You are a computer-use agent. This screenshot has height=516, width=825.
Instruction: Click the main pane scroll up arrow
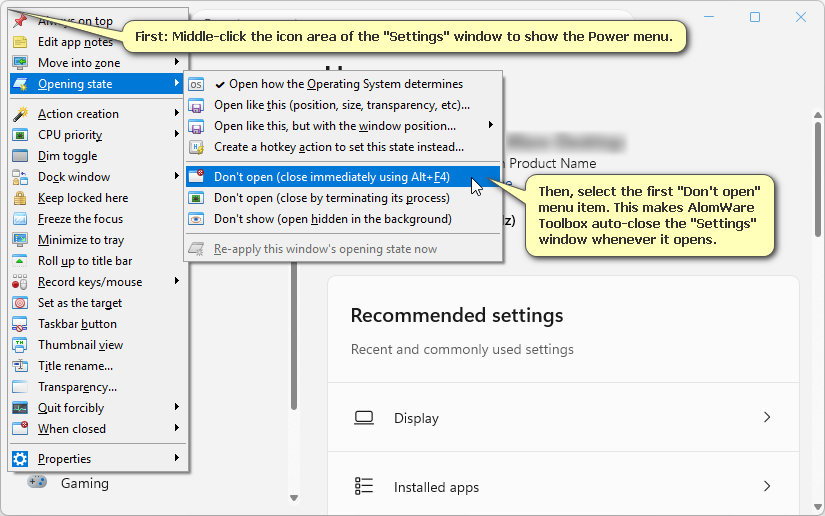[817, 115]
